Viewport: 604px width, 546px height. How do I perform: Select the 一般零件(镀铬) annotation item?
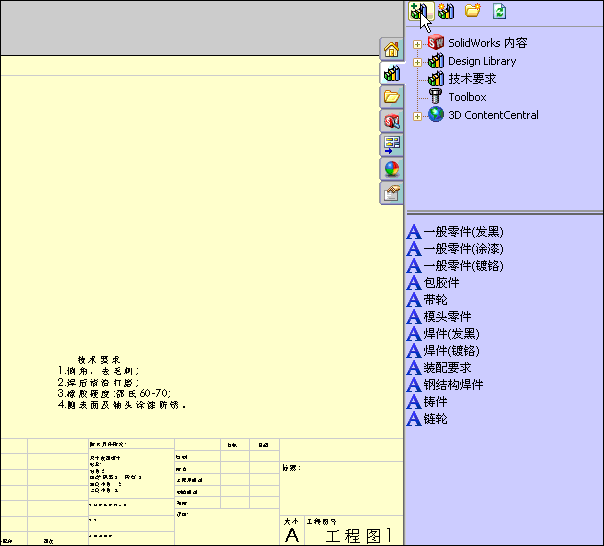[455, 266]
